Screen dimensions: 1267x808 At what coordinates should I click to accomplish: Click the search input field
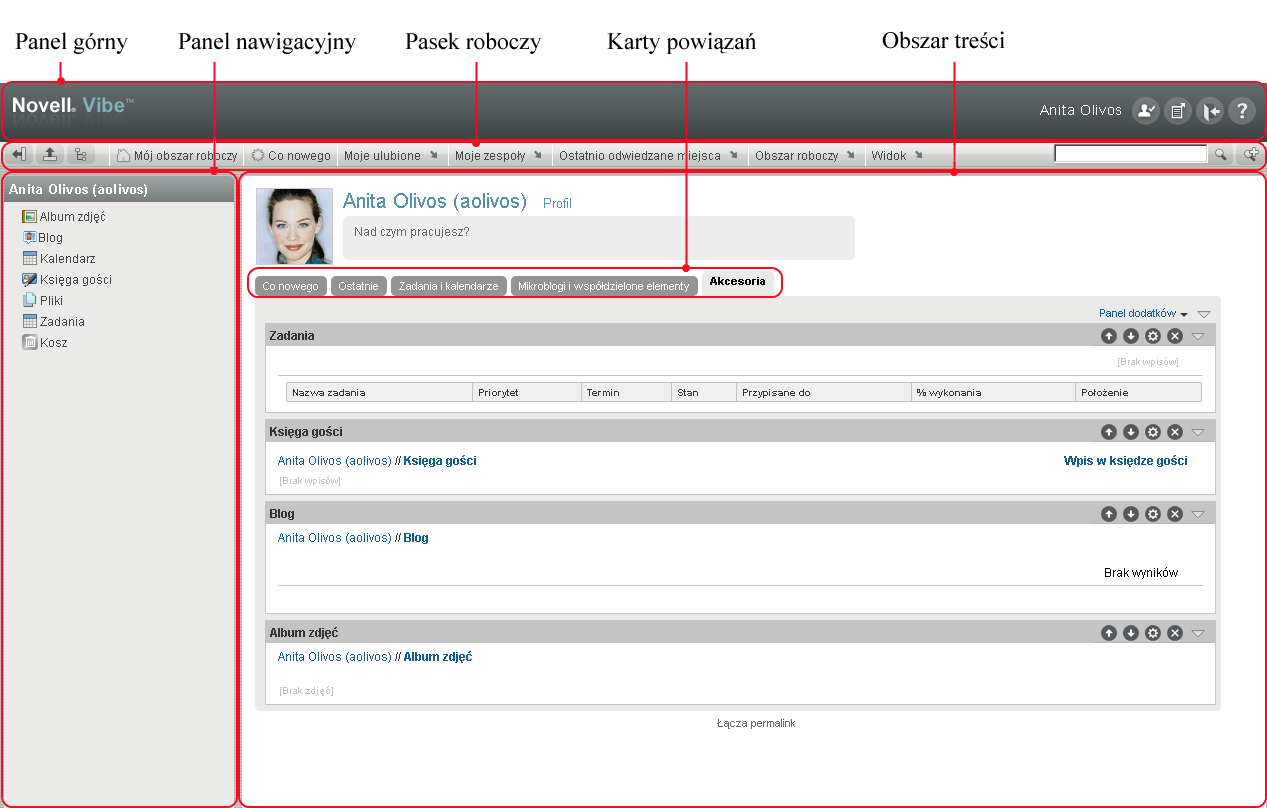click(x=1131, y=155)
